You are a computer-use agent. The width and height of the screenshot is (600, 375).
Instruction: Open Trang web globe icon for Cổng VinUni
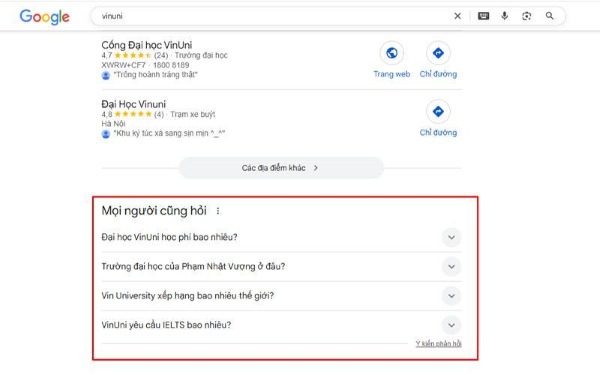pos(391,53)
